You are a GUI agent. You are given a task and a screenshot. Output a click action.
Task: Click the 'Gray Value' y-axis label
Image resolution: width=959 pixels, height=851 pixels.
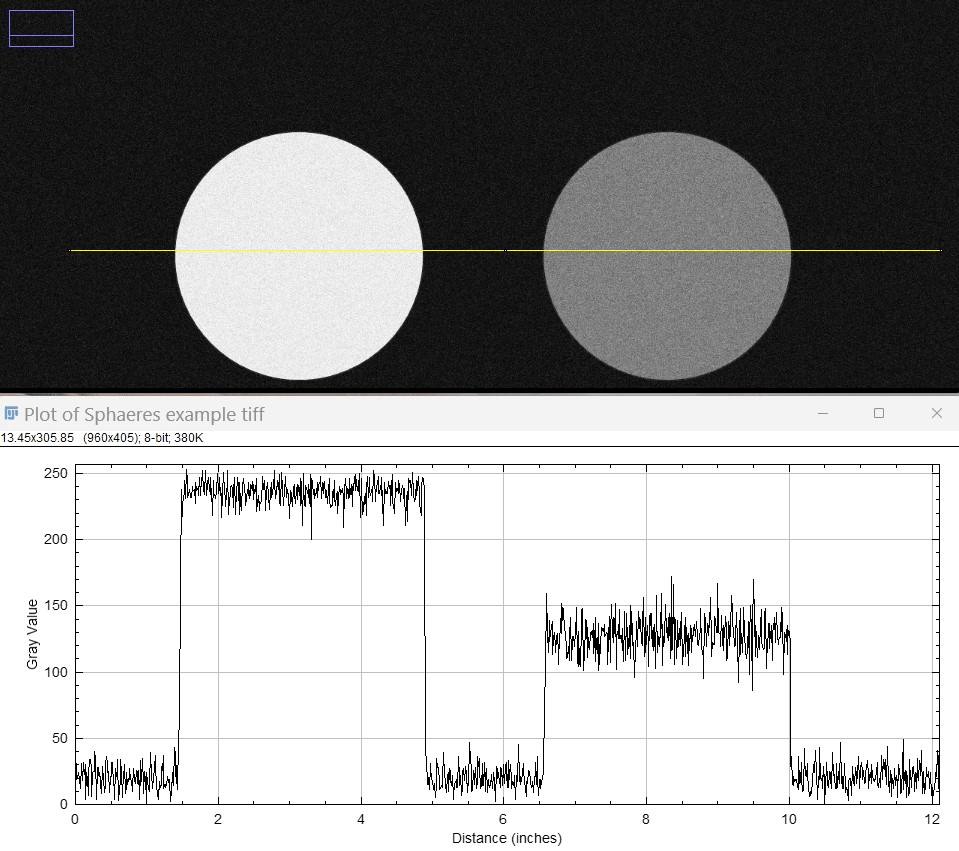[32, 634]
